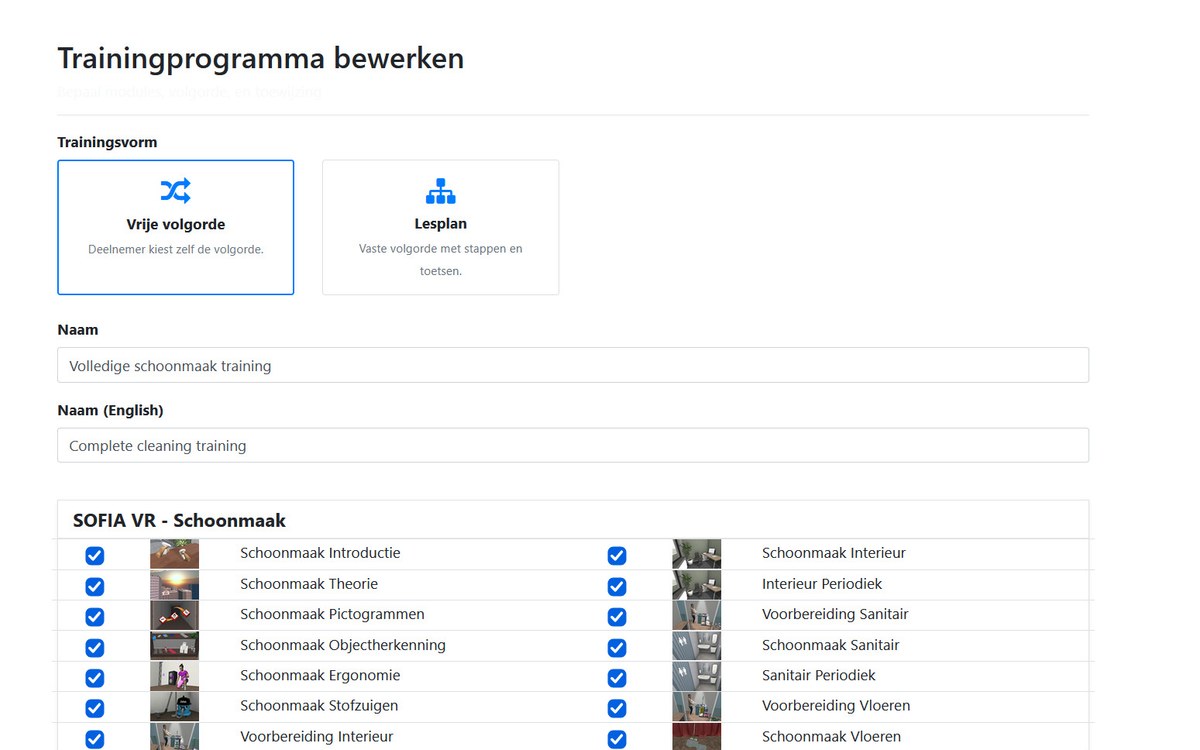Deselect Sanitair Periodiek checkbox
The height and width of the screenshot is (750, 1200).
click(617, 677)
